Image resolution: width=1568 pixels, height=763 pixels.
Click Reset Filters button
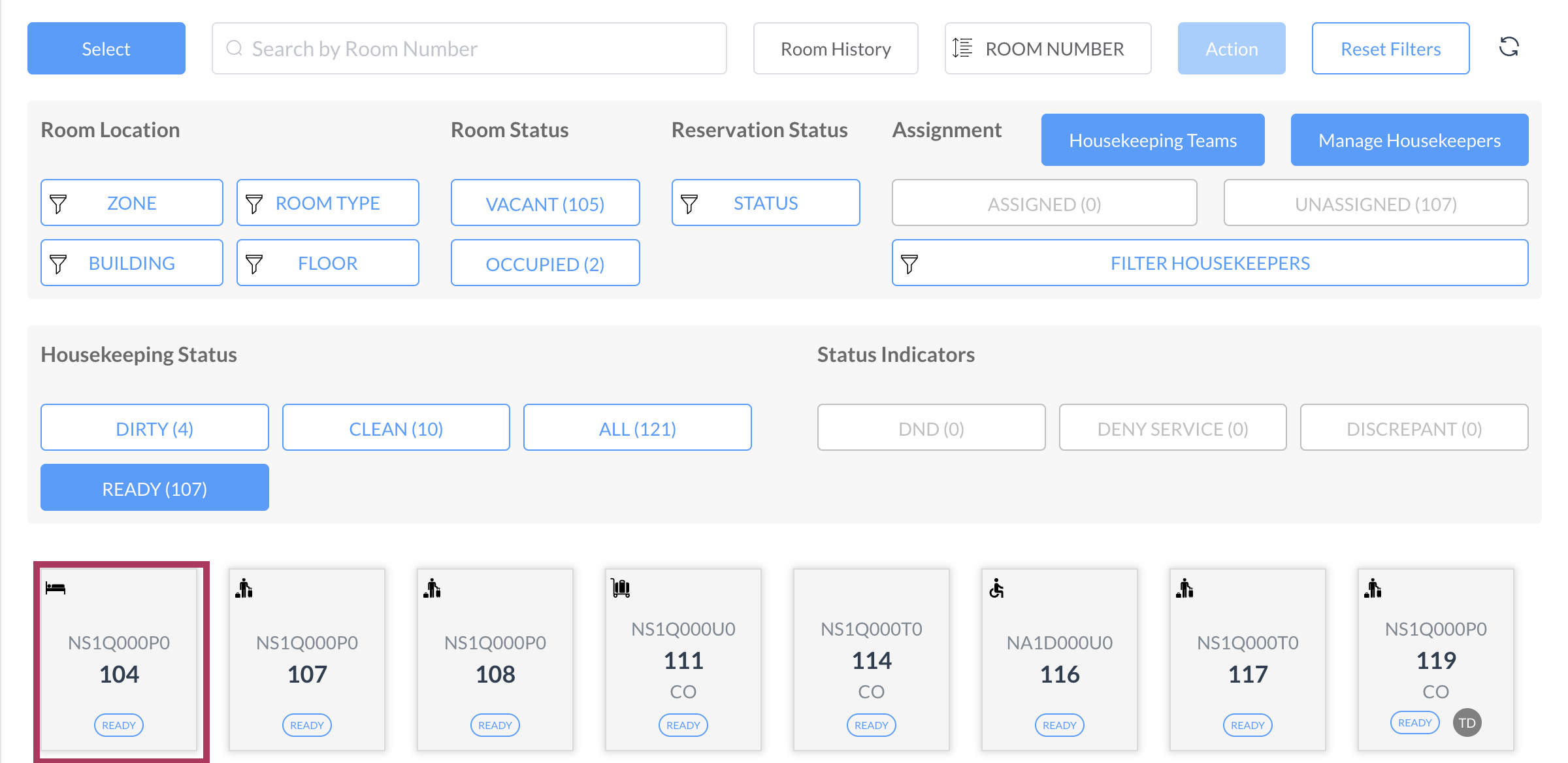tap(1390, 49)
